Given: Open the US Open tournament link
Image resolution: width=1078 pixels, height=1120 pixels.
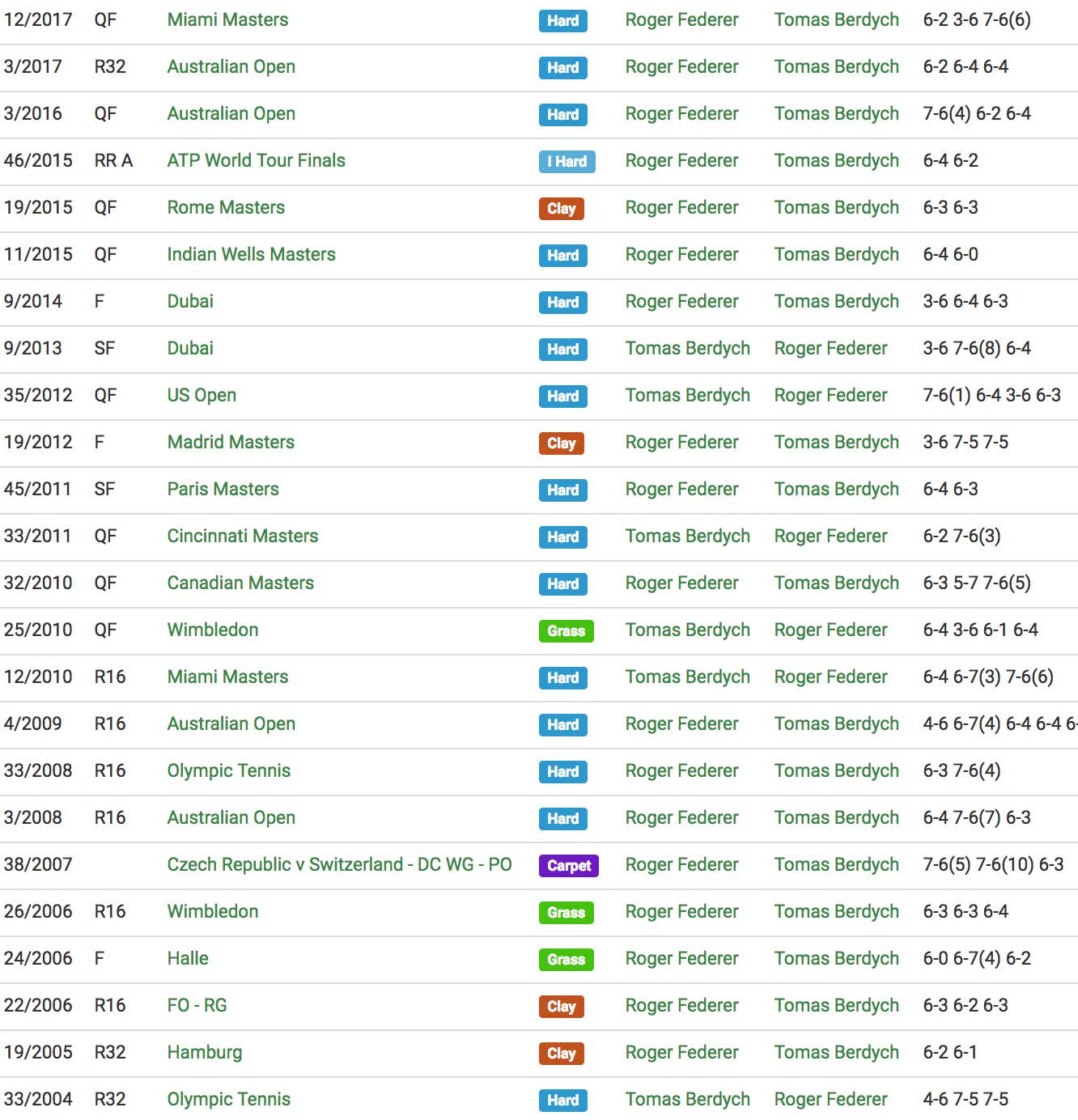Looking at the screenshot, I should pos(202,395).
